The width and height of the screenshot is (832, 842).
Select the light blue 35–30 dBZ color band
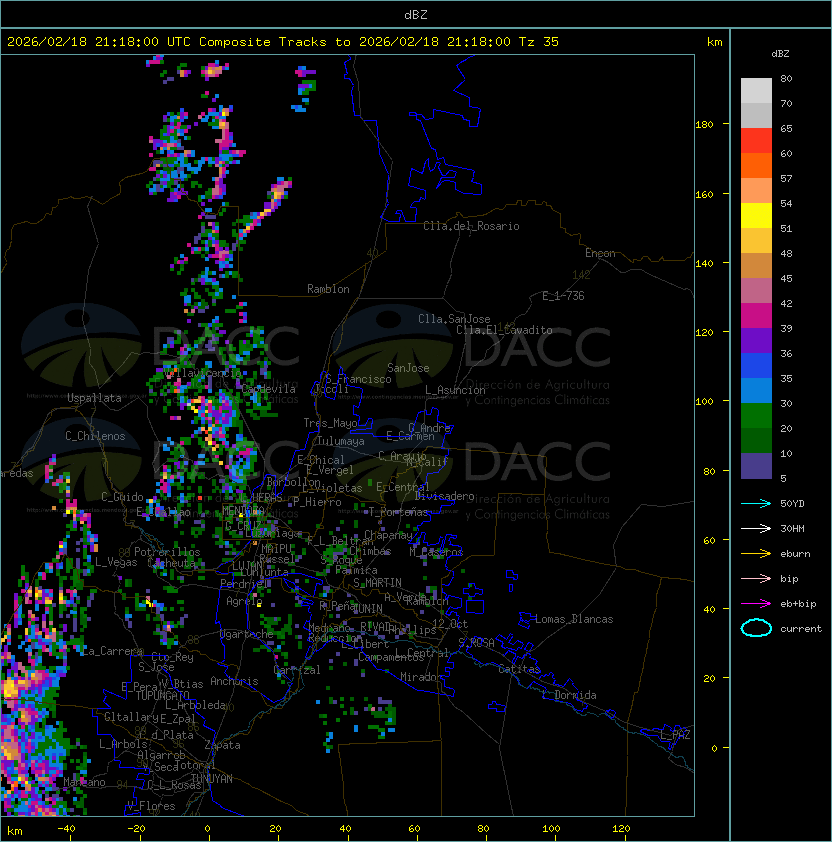(756, 391)
